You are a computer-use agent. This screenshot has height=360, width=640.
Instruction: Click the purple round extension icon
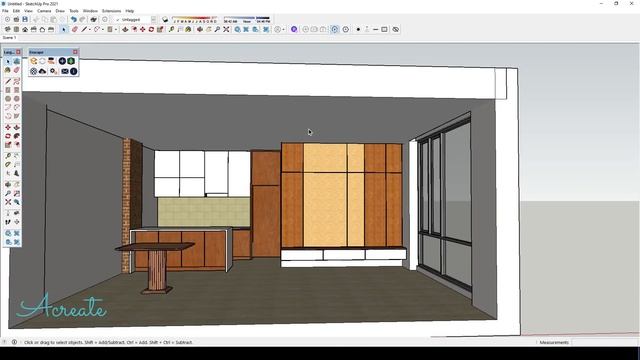294,29
